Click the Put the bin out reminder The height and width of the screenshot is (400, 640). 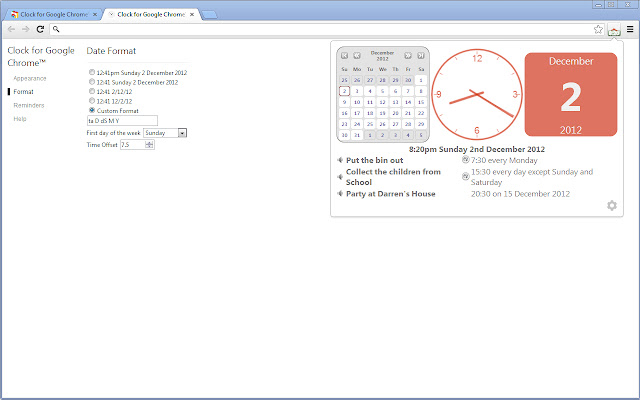[375, 160]
